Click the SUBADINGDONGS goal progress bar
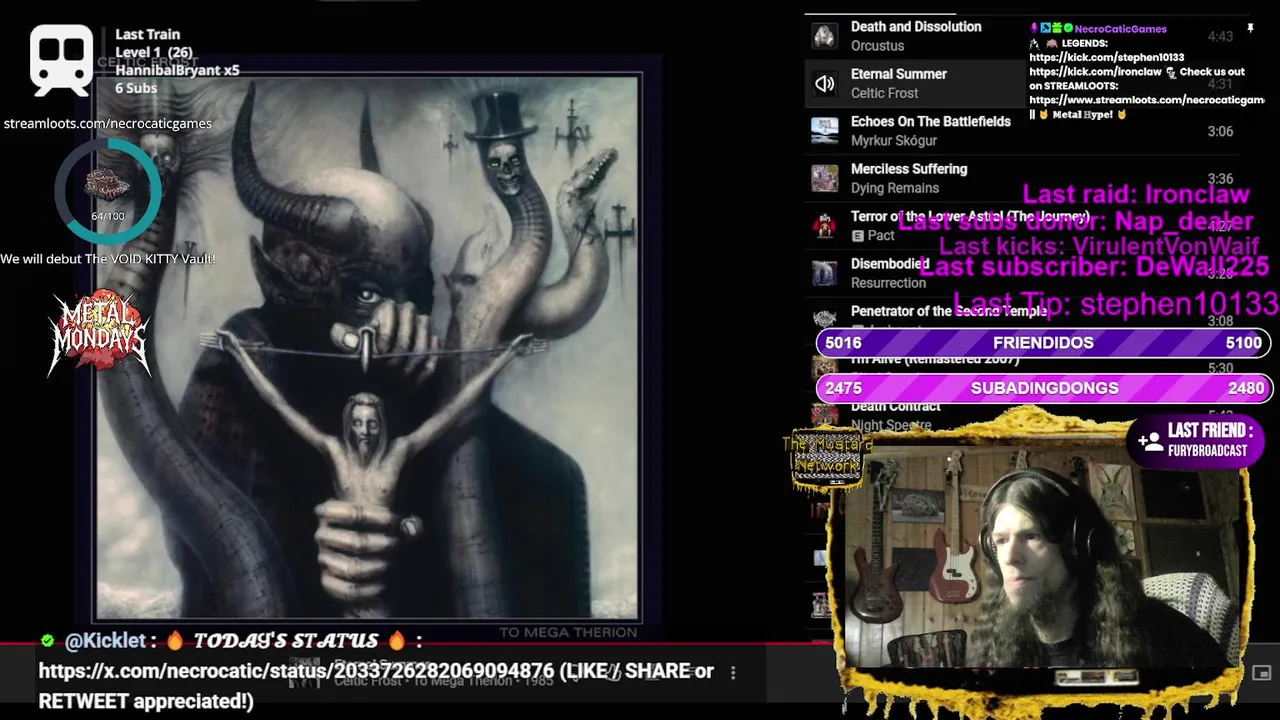Screen dimensions: 1280x720 click(x=1043, y=388)
